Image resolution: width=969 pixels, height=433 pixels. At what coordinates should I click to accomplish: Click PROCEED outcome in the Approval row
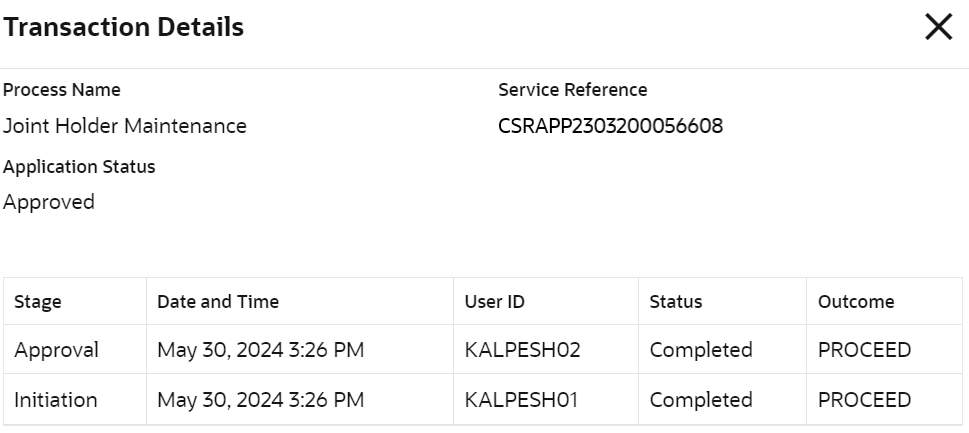[865, 350]
